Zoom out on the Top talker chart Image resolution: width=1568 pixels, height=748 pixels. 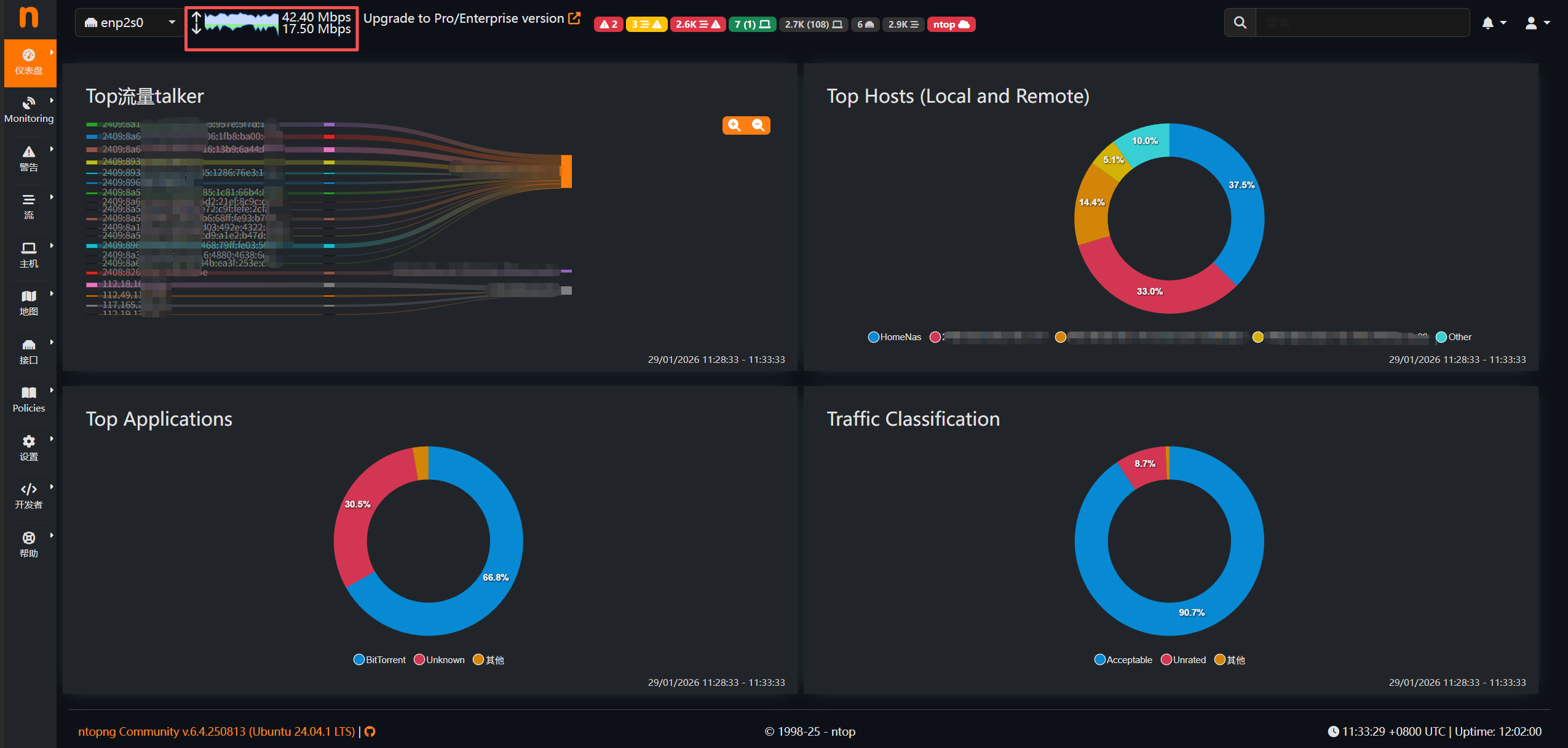pos(758,125)
